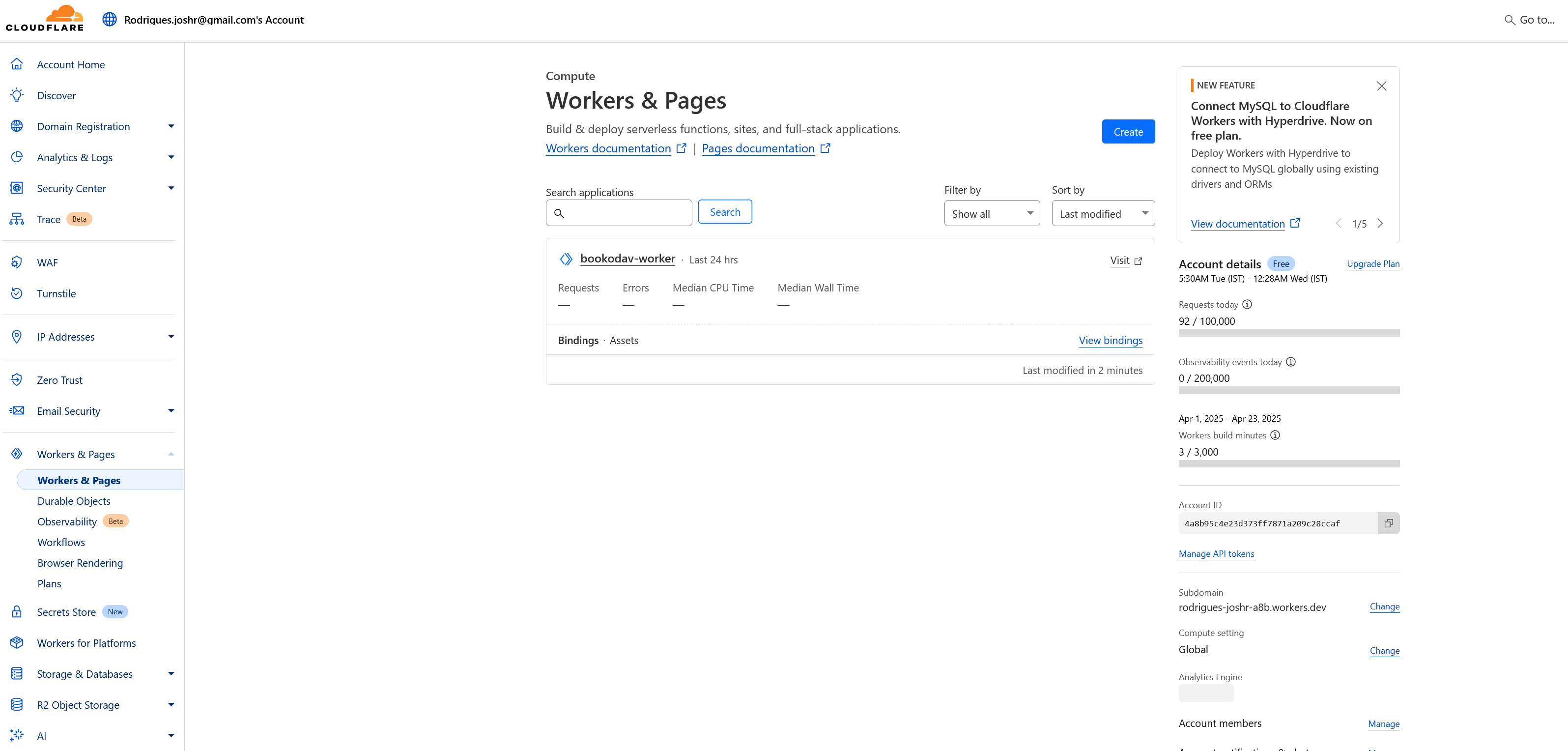The height and width of the screenshot is (751, 1568).
Task: Open the bookodav-worker application link
Action: (x=627, y=259)
